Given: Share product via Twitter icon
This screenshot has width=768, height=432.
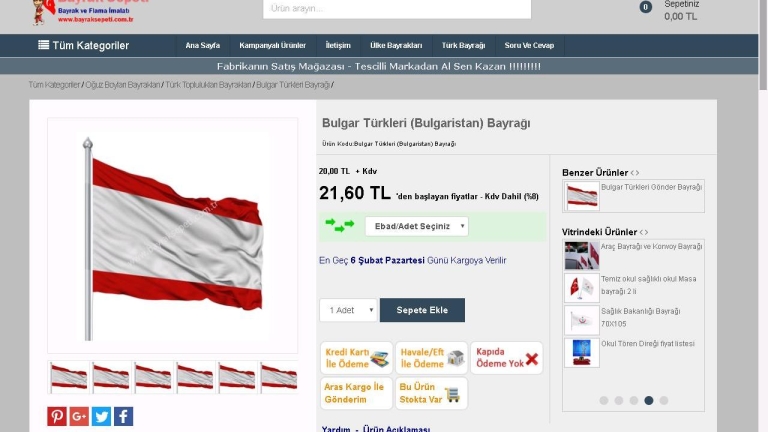Looking at the screenshot, I should tap(101, 416).
